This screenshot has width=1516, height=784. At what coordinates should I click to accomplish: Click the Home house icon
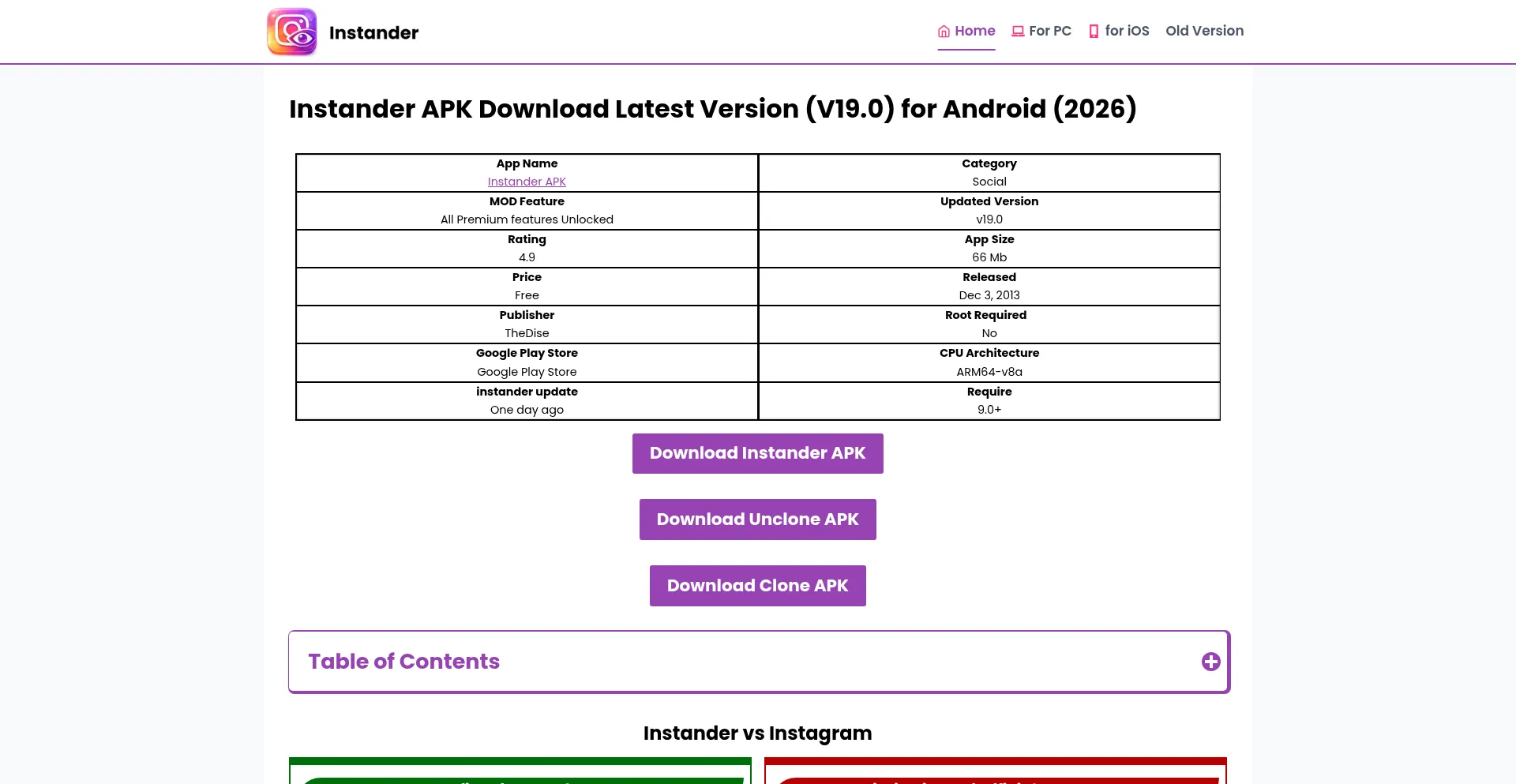(x=944, y=32)
